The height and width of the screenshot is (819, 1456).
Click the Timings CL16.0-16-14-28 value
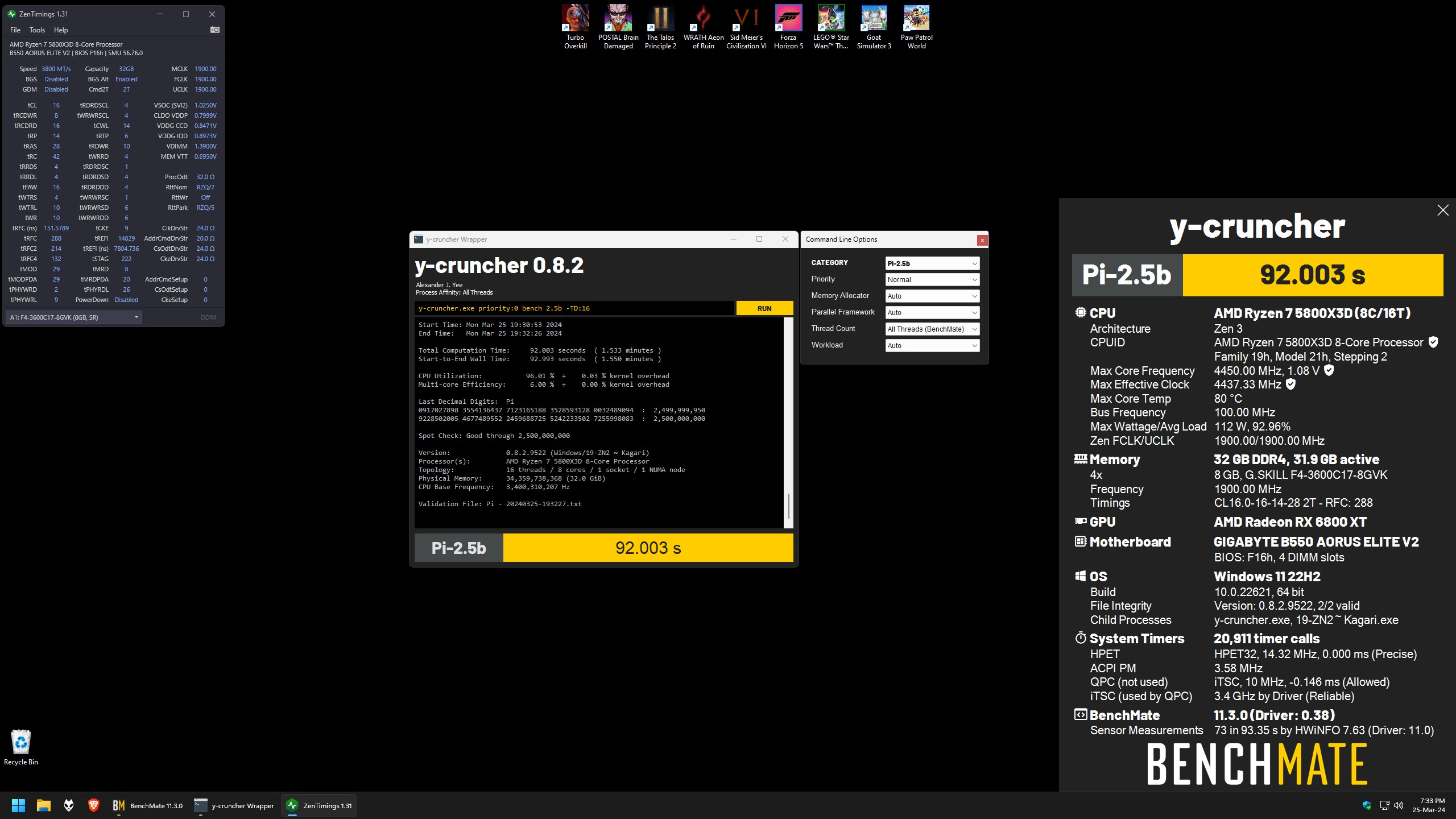coord(1293,502)
